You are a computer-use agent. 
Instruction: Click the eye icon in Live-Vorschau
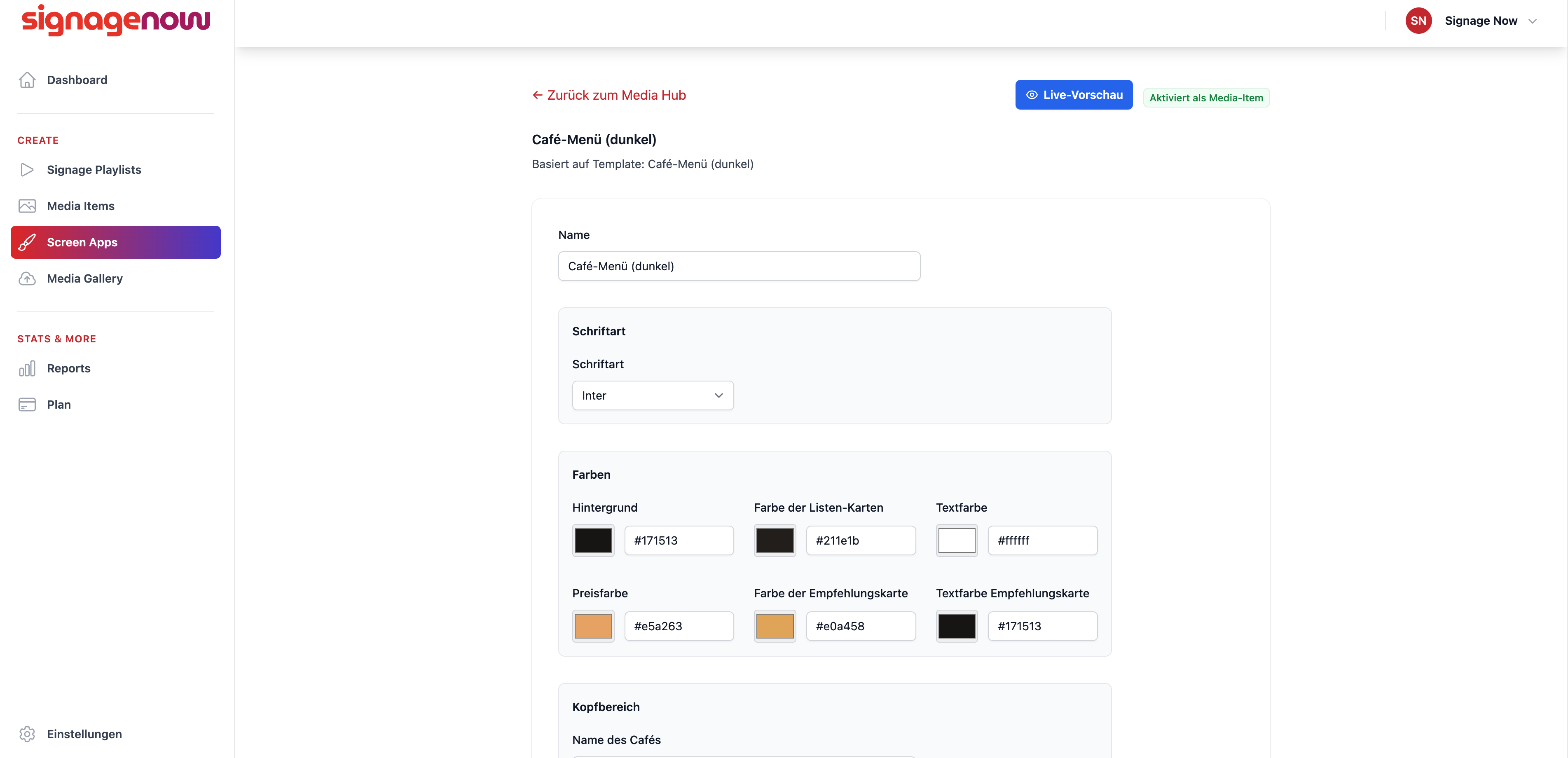coord(1032,95)
